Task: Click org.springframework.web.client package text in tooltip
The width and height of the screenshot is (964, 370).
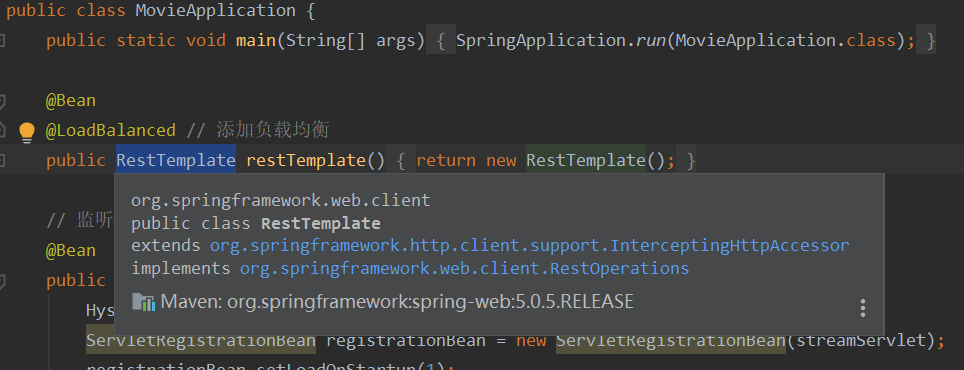Action: [281, 200]
